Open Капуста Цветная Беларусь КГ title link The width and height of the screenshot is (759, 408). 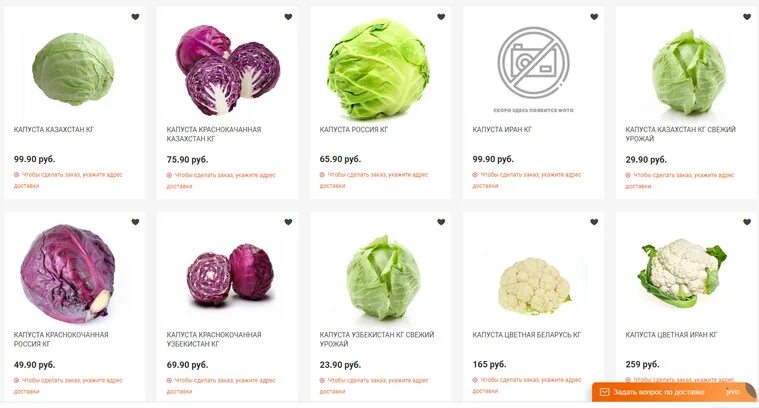pyautogui.click(x=527, y=335)
